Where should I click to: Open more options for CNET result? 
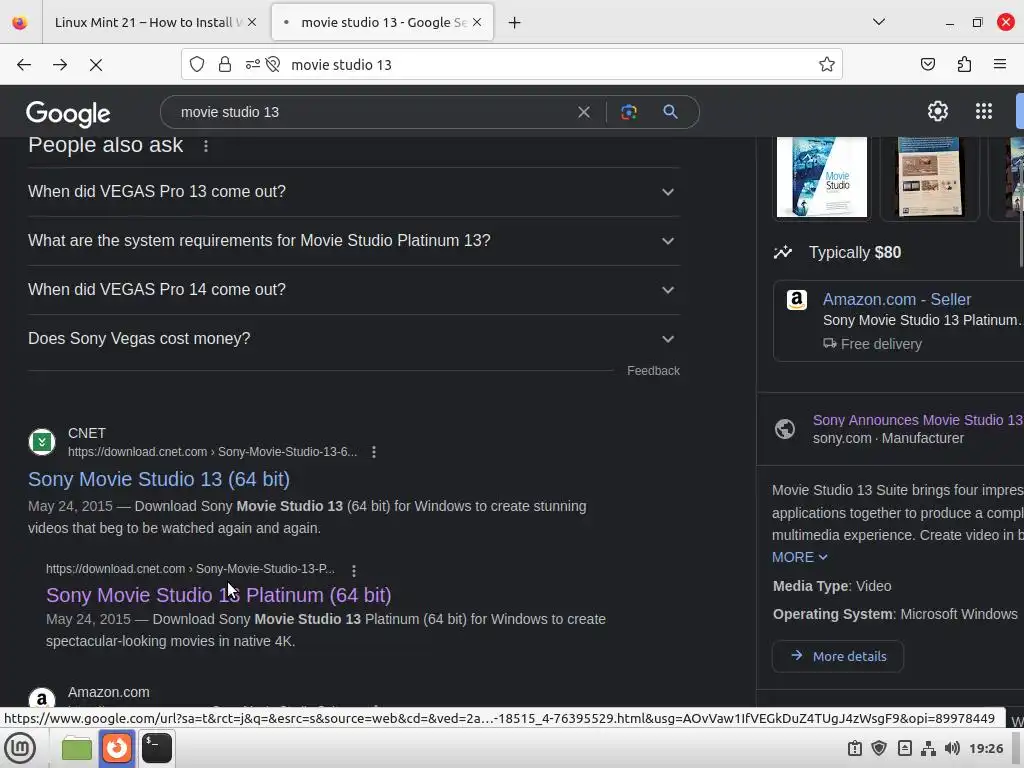374,452
